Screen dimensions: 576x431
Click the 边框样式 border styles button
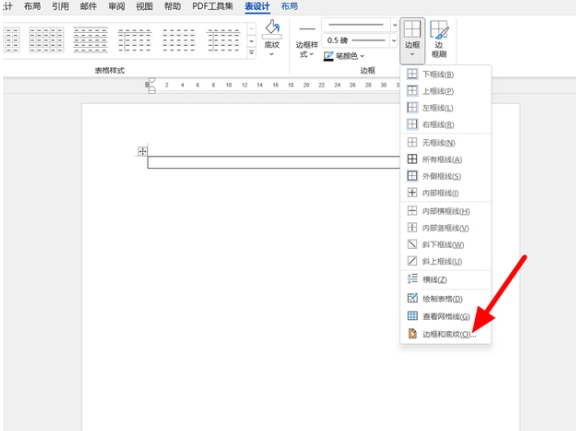coord(306,41)
